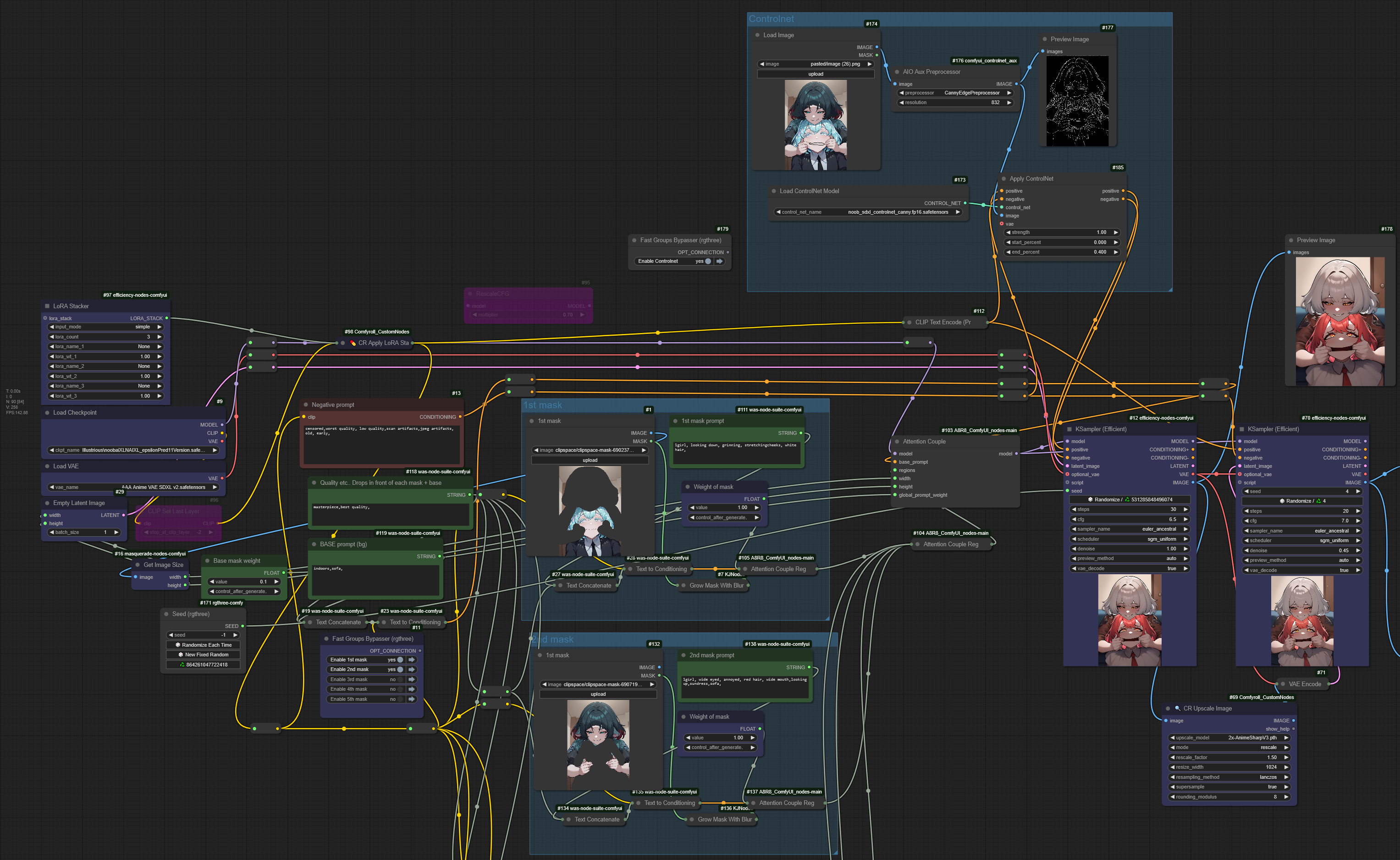Click the go-to arrow beside Enable 3rd mask
Screen dimensions: 1400x860
pyautogui.click(x=412, y=679)
